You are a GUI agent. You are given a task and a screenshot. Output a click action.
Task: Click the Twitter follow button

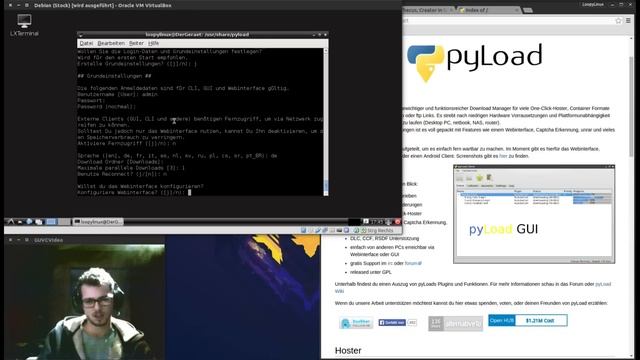(x=356, y=323)
